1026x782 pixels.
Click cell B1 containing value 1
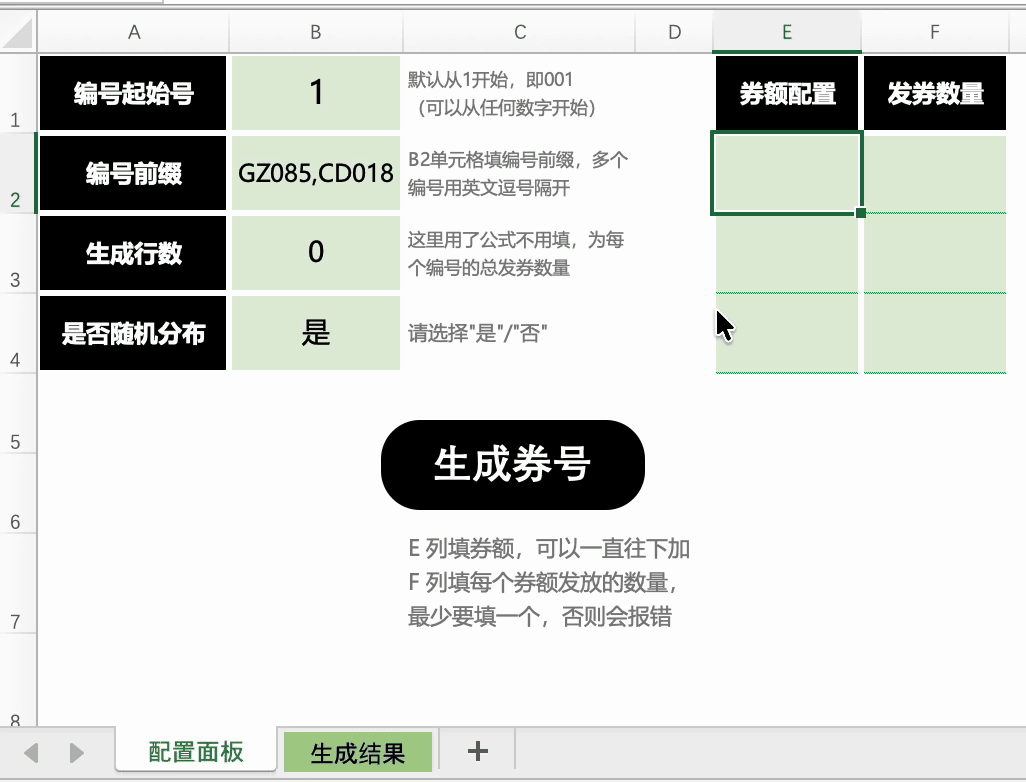click(x=316, y=92)
